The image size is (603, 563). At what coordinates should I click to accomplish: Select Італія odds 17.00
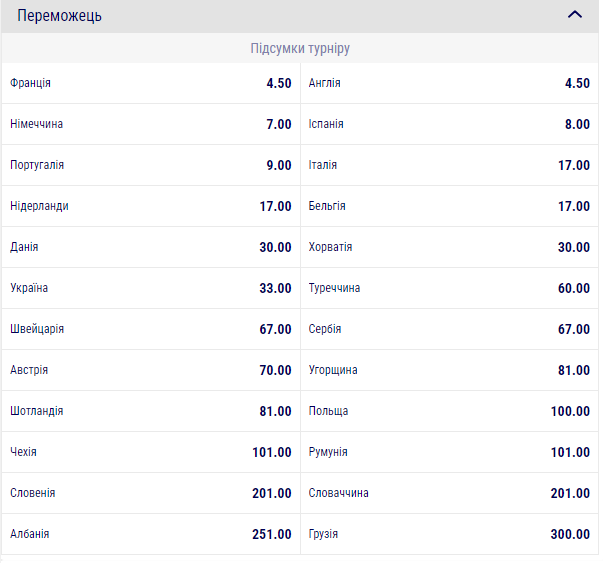click(449, 165)
